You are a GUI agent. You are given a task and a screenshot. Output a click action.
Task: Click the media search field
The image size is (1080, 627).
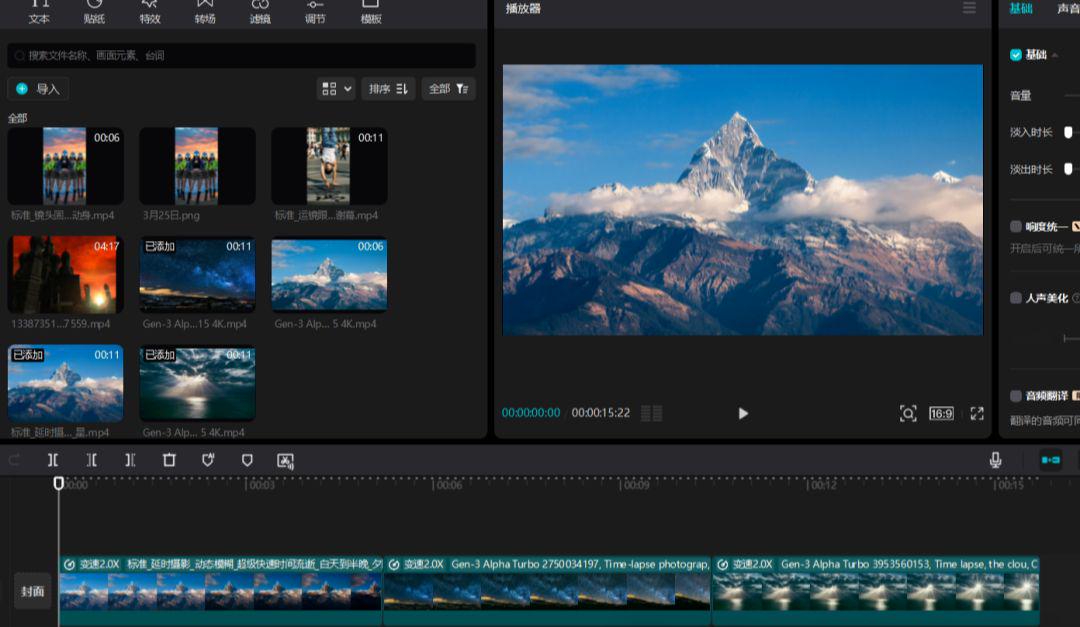click(241, 56)
